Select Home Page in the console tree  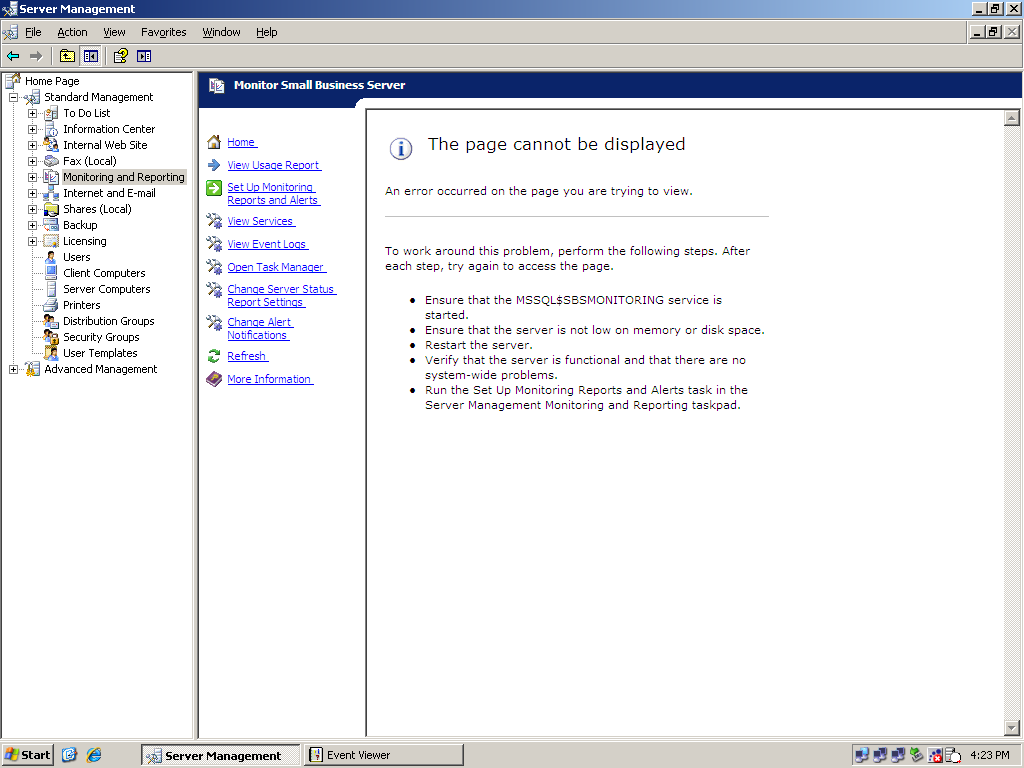(x=52, y=81)
